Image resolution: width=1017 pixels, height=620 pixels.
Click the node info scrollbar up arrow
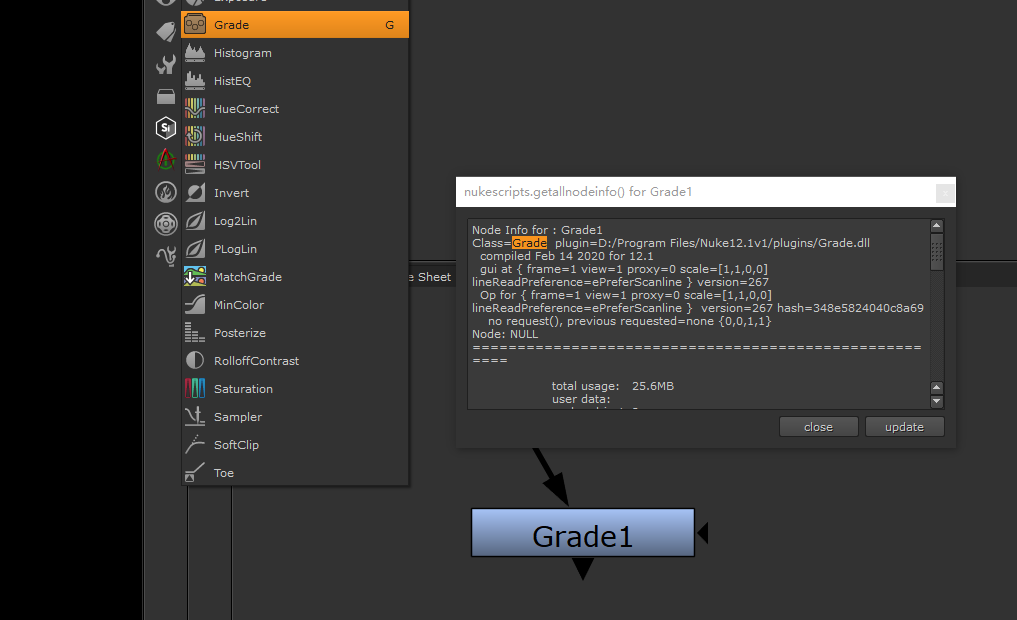(937, 226)
